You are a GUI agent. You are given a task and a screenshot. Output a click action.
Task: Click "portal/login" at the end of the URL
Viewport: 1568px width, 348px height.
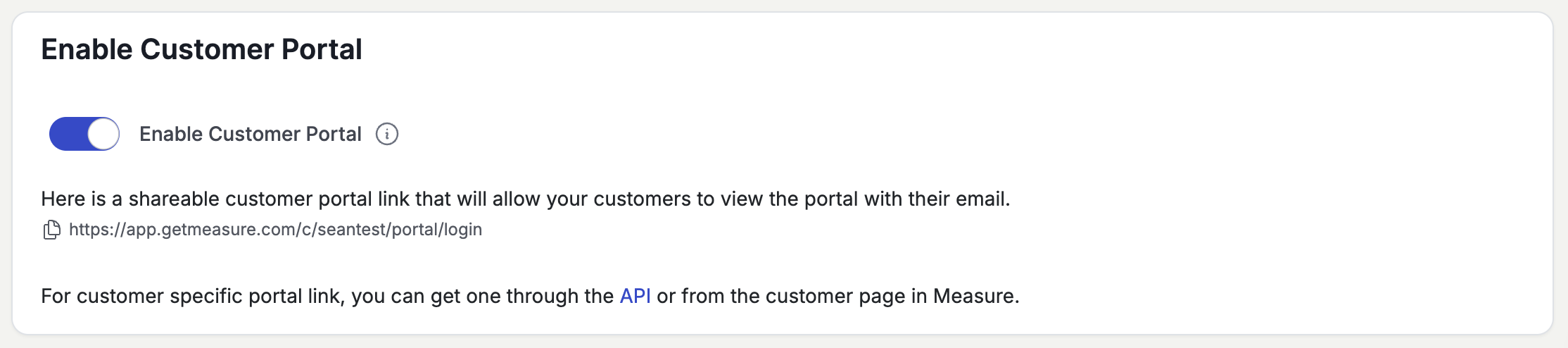[x=436, y=230]
